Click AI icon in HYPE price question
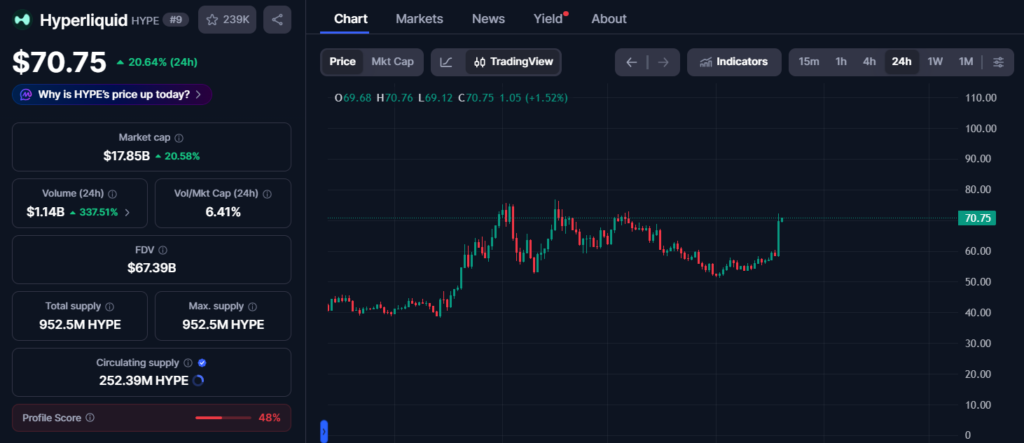Image resolution: width=1024 pixels, height=443 pixels. point(26,95)
